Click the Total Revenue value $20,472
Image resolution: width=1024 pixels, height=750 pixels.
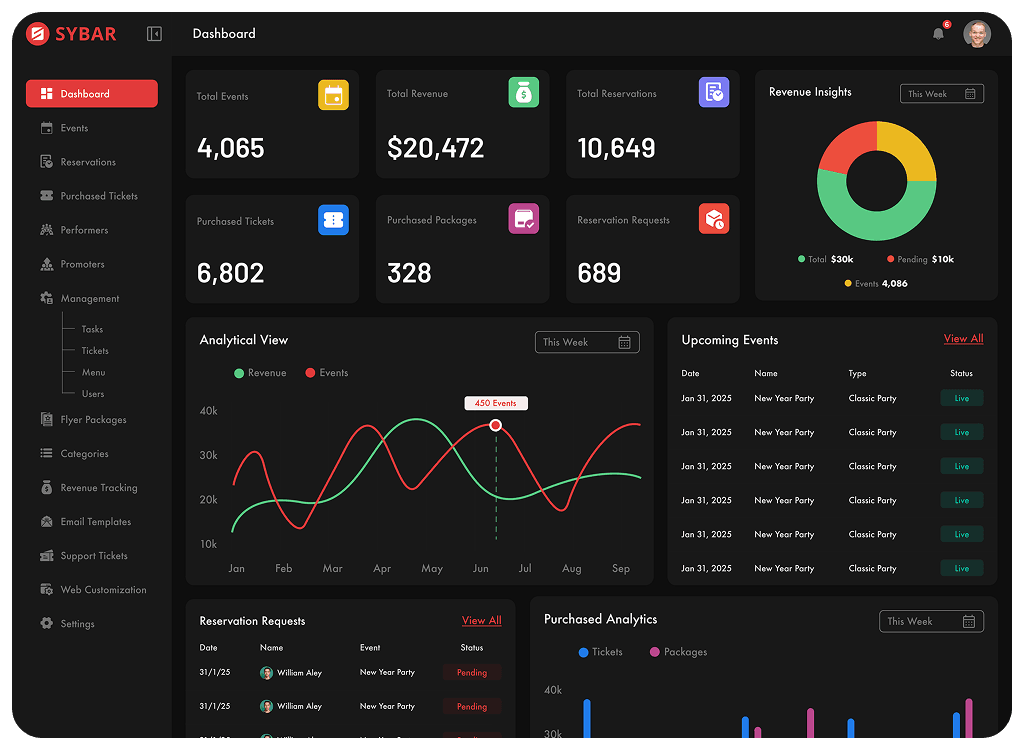tap(436, 148)
